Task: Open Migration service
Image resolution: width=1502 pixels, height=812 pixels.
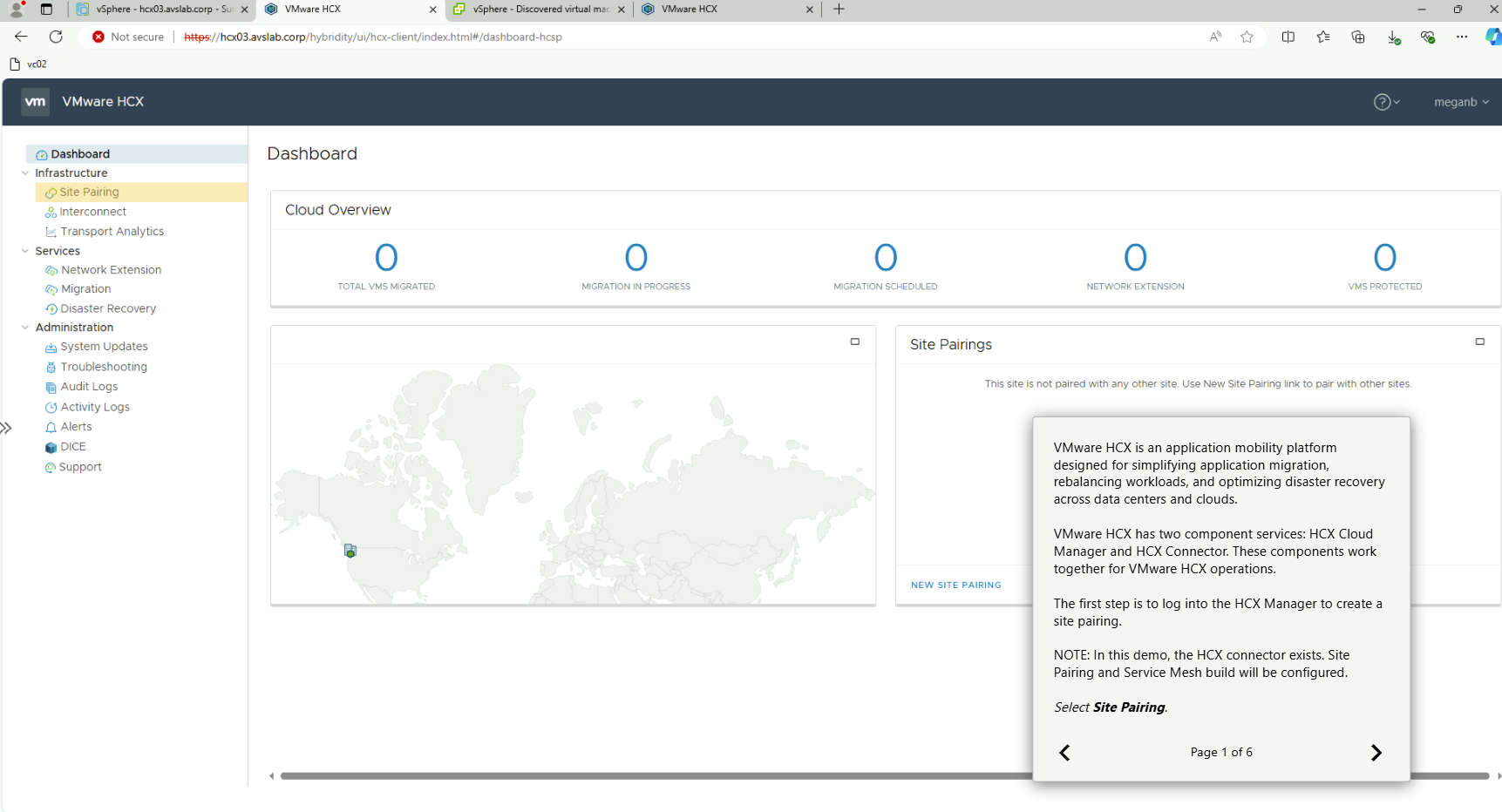Action: [86, 289]
